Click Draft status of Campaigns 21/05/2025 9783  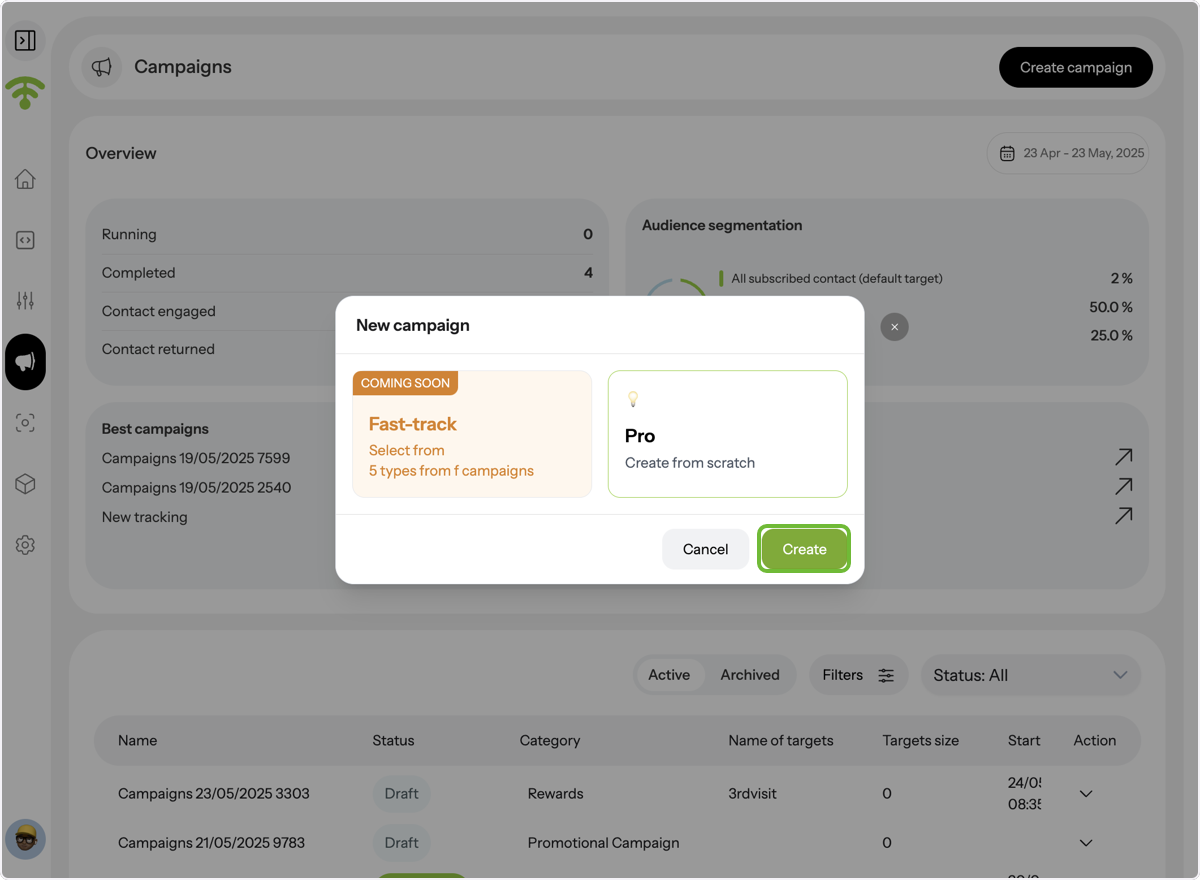(x=402, y=843)
